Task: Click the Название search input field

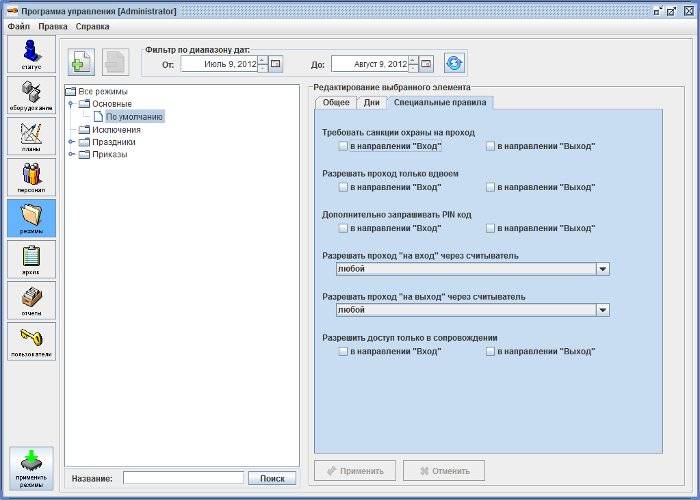Action: (183, 478)
